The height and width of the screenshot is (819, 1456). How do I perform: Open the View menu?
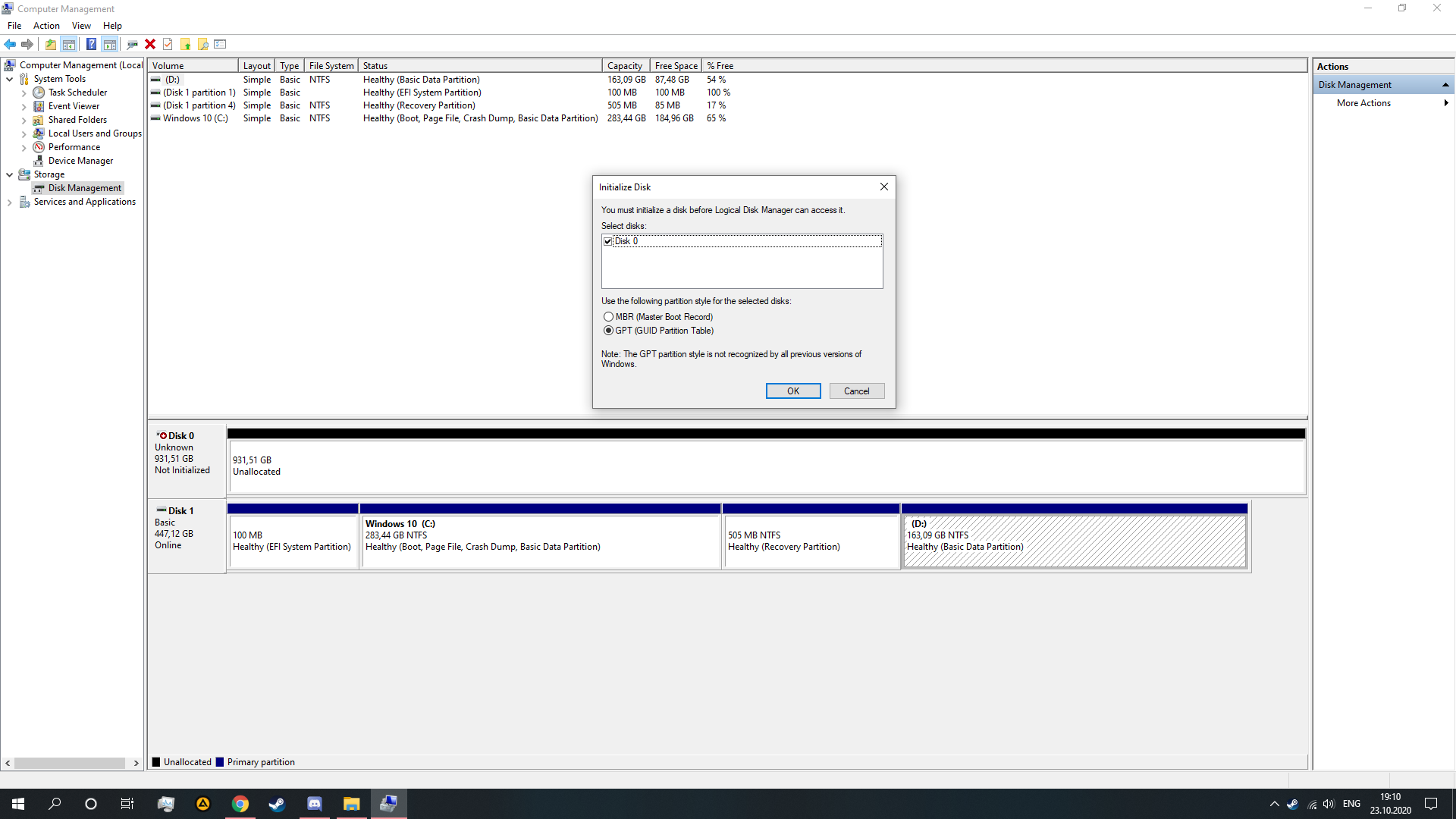click(81, 26)
